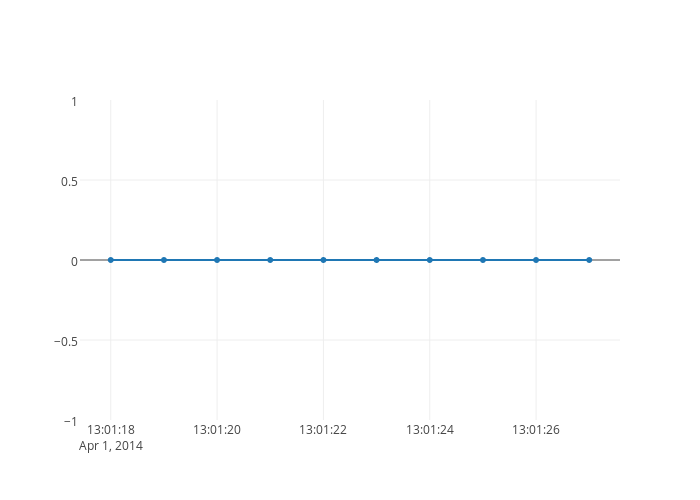This screenshot has width=700, height=500.
Task: Select the last data point at 13:01:27
Action: click(x=589, y=260)
